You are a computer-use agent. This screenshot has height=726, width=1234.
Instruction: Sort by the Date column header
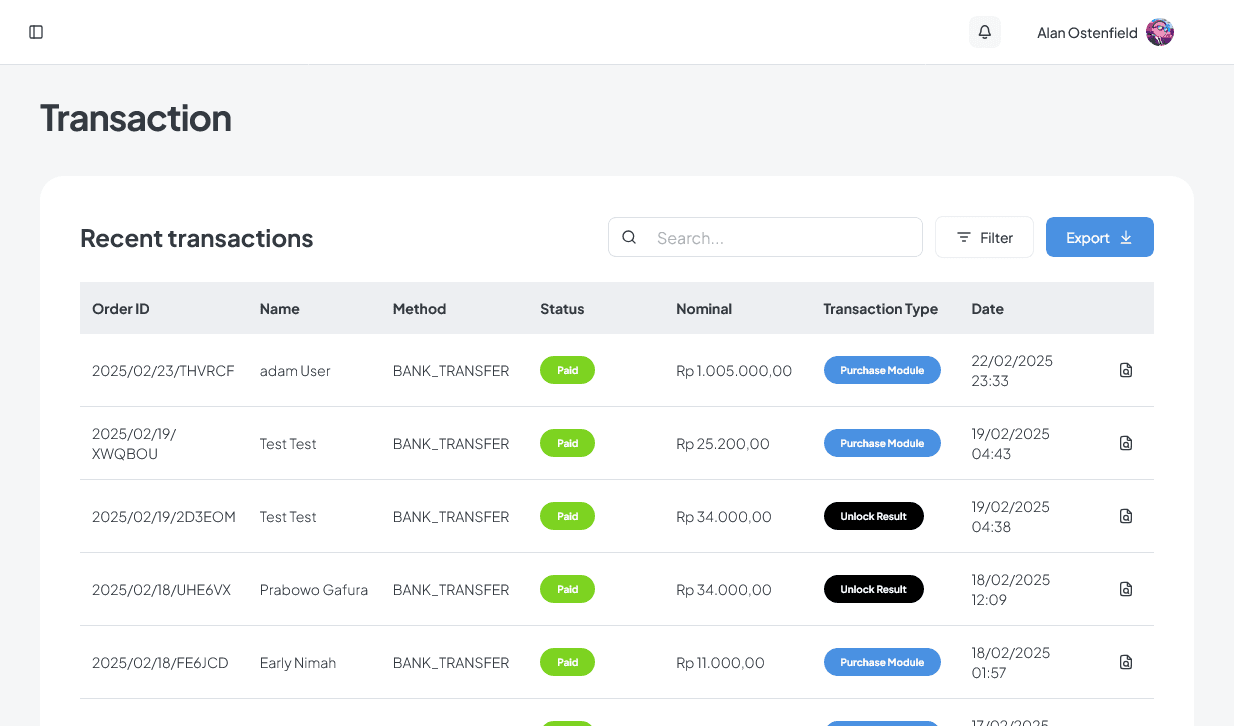pos(987,308)
